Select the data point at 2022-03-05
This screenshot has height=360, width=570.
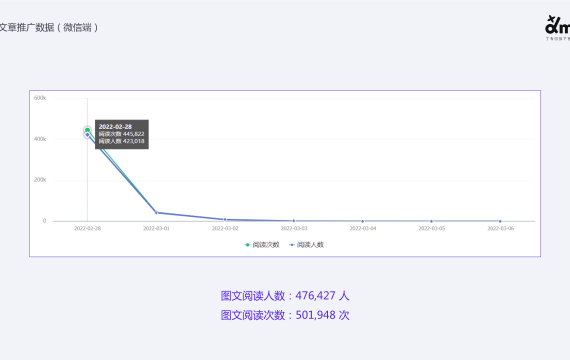(431, 221)
